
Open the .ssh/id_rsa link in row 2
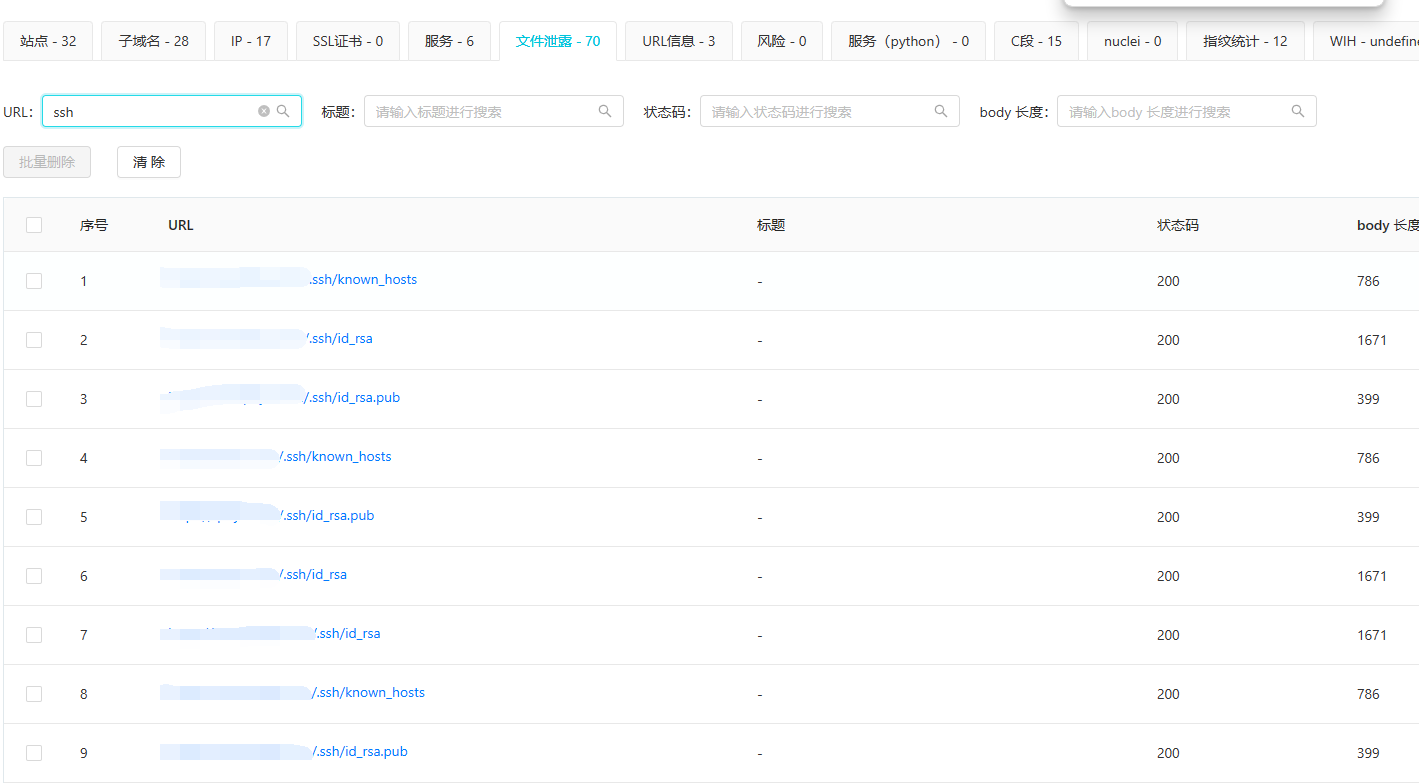pos(340,339)
